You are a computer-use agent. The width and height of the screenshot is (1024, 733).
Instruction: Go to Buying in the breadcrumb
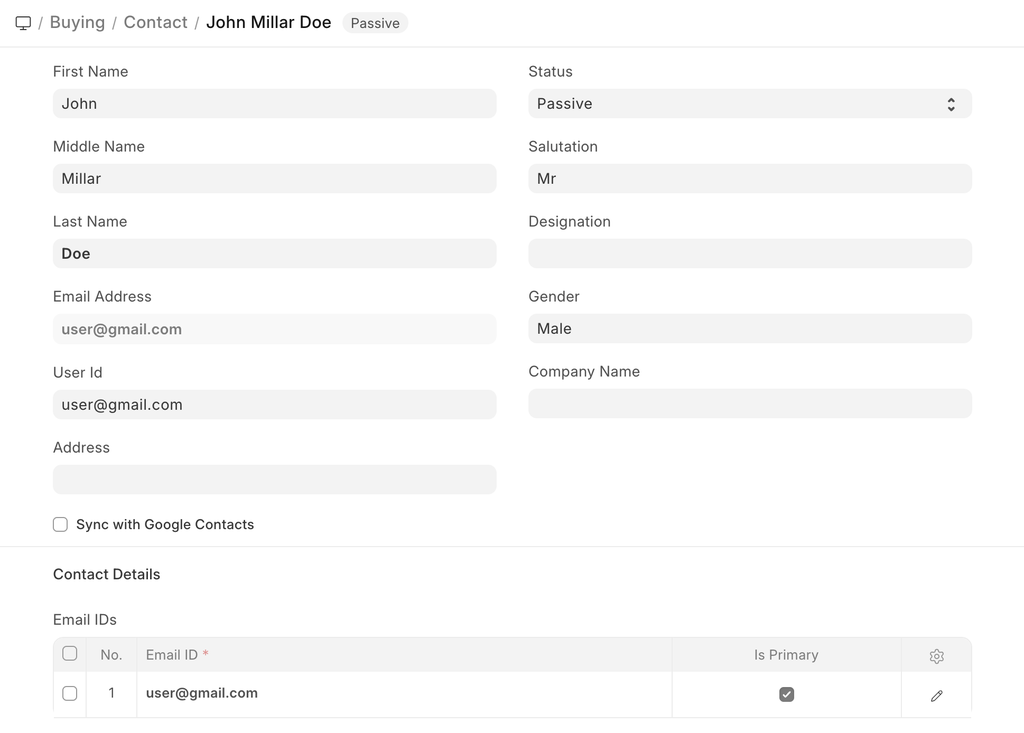point(77,23)
